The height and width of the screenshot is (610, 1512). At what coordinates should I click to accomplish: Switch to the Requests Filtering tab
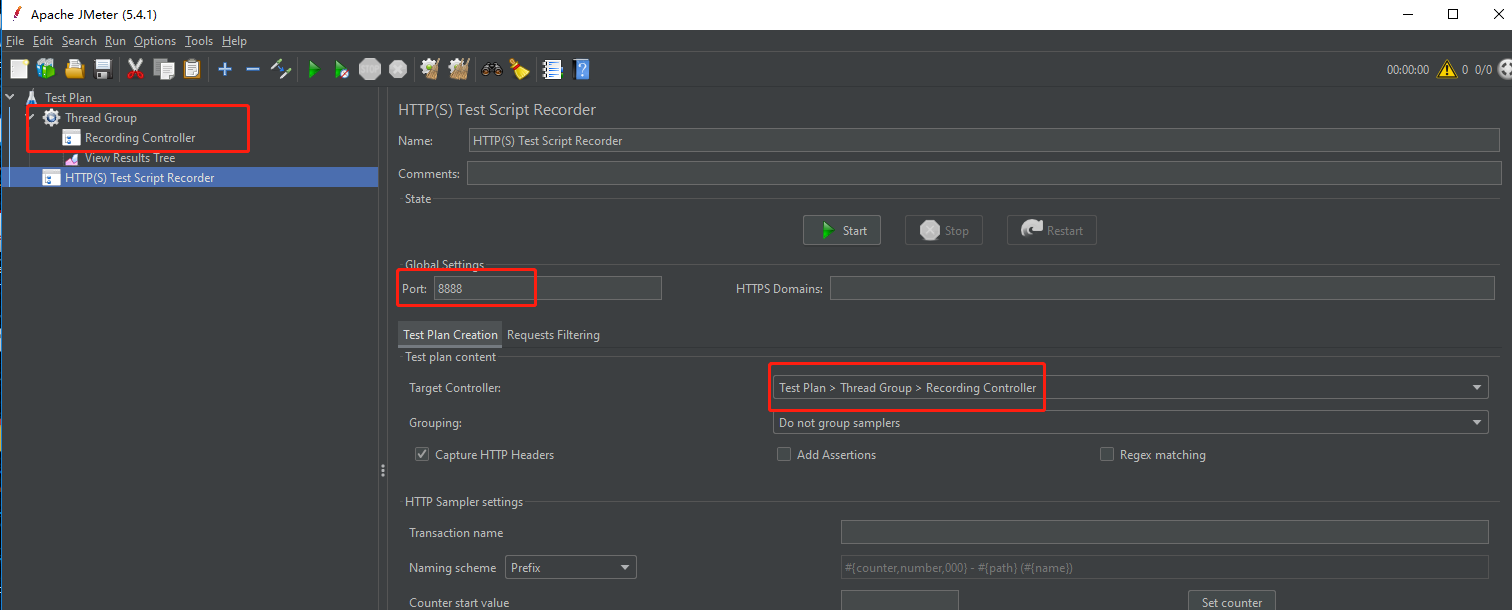coord(553,335)
